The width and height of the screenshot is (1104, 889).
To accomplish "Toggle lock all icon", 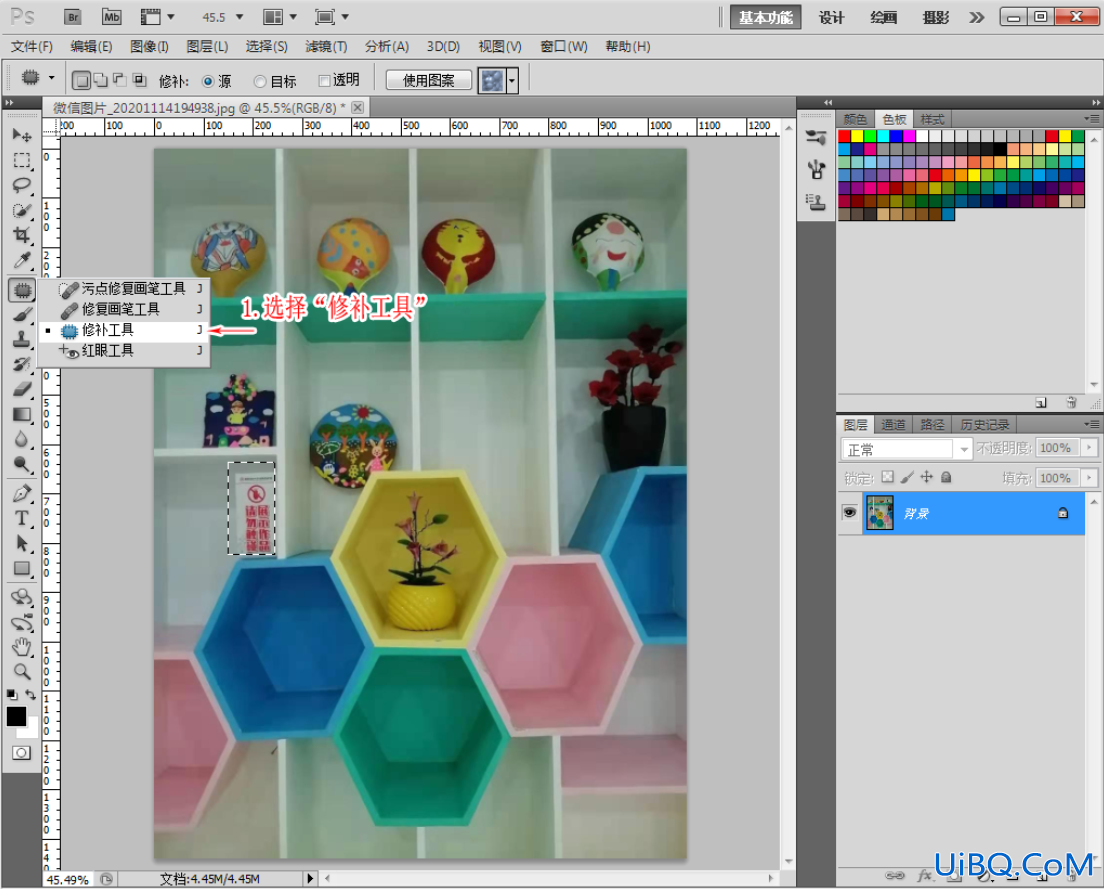I will click(946, 477).
